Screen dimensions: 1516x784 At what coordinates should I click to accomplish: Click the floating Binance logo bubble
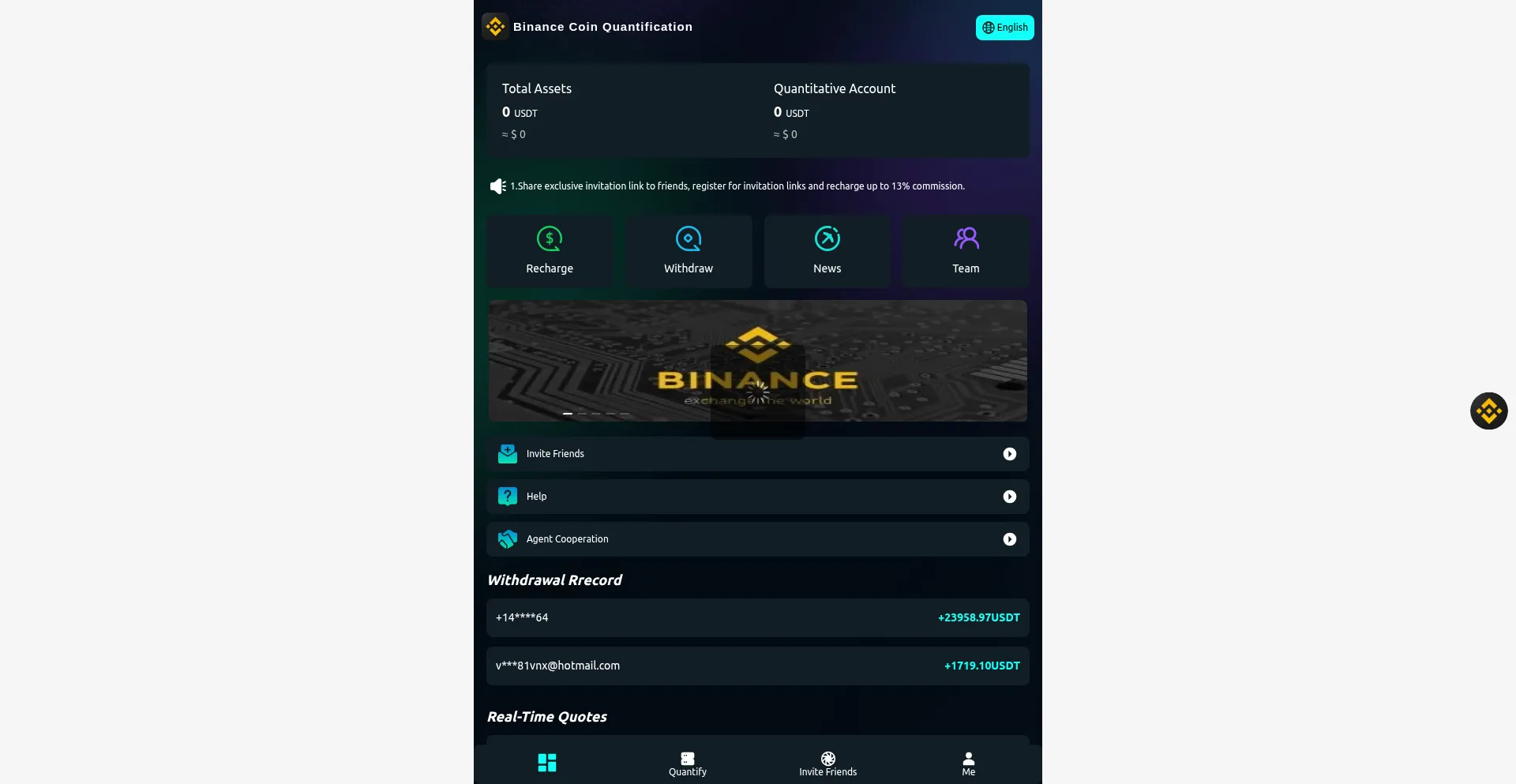[1489, 411]
